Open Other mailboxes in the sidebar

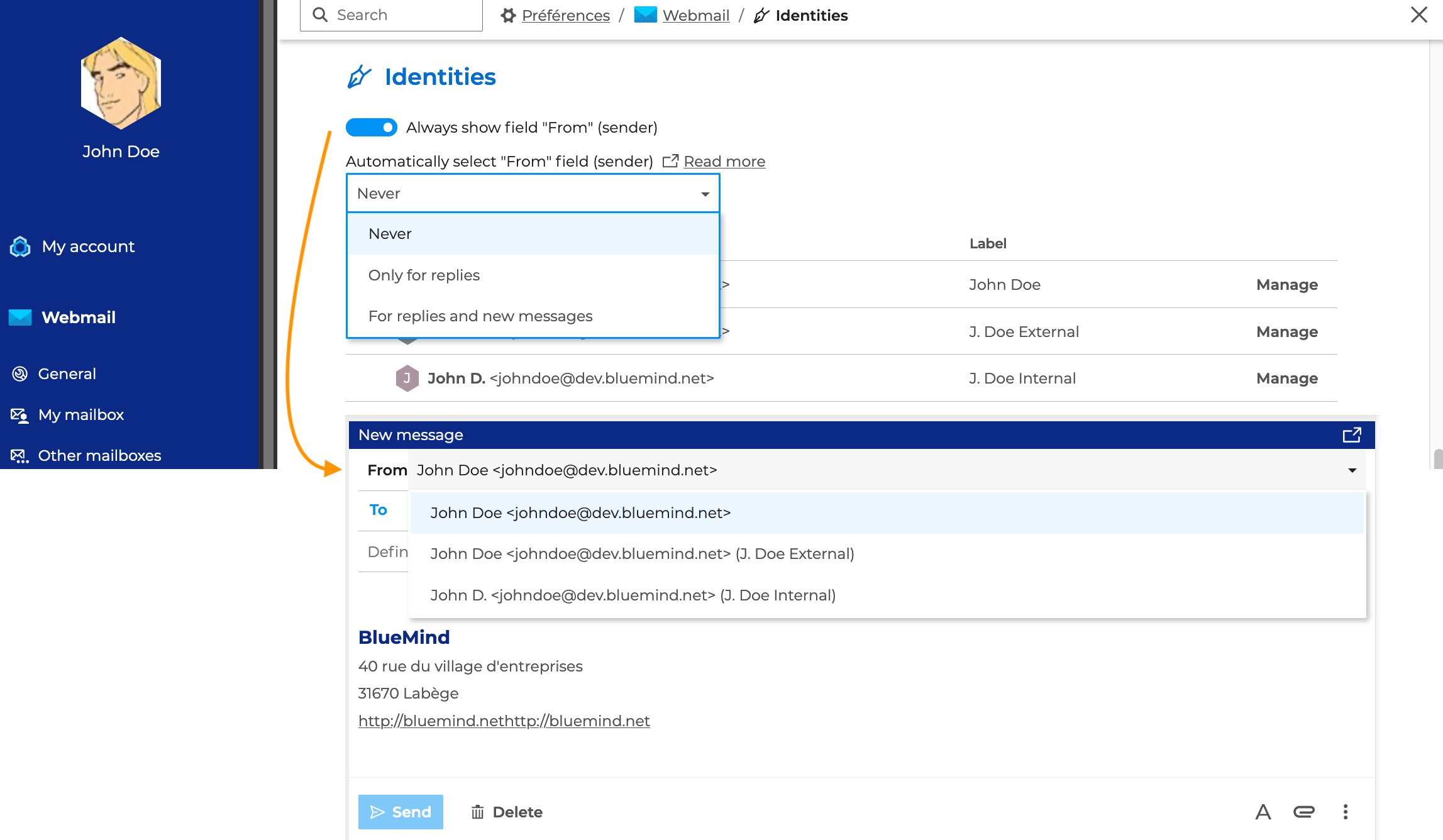point(99,456)
